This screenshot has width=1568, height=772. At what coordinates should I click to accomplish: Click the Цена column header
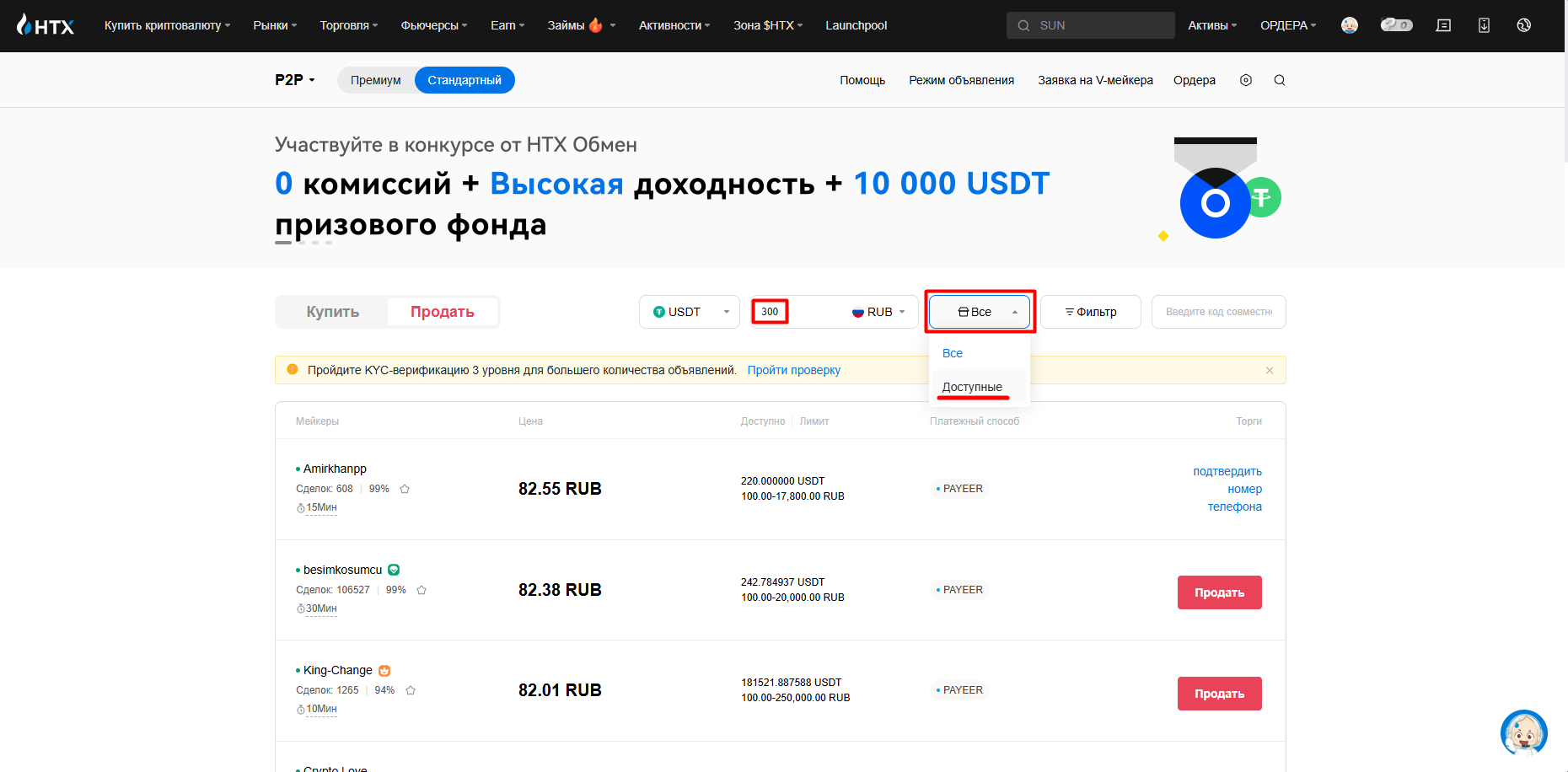coord(530,421)
